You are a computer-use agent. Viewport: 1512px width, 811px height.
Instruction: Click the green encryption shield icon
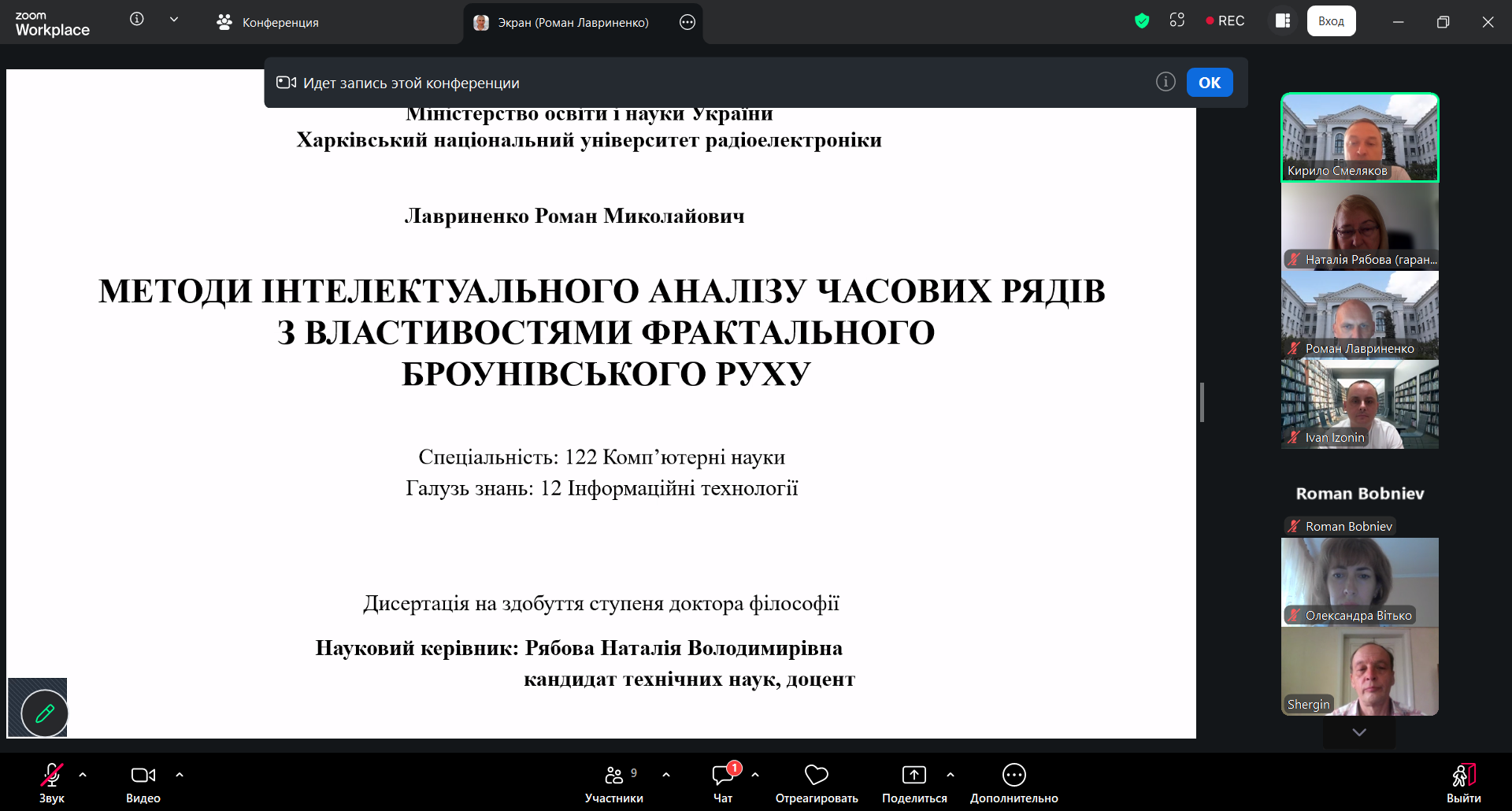tap(1142, 21)
